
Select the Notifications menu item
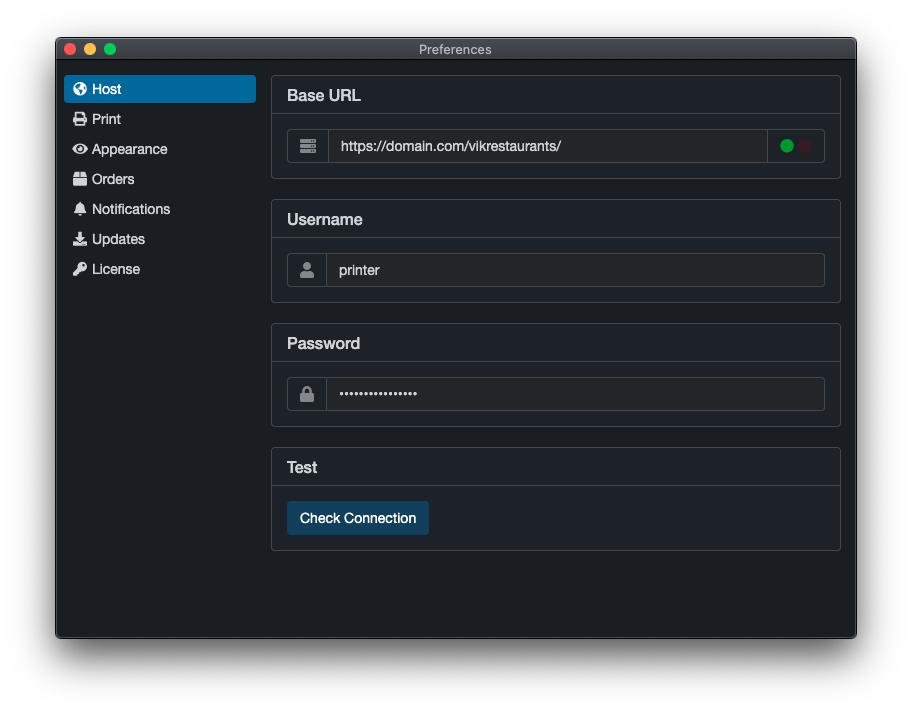pos(130,209)
